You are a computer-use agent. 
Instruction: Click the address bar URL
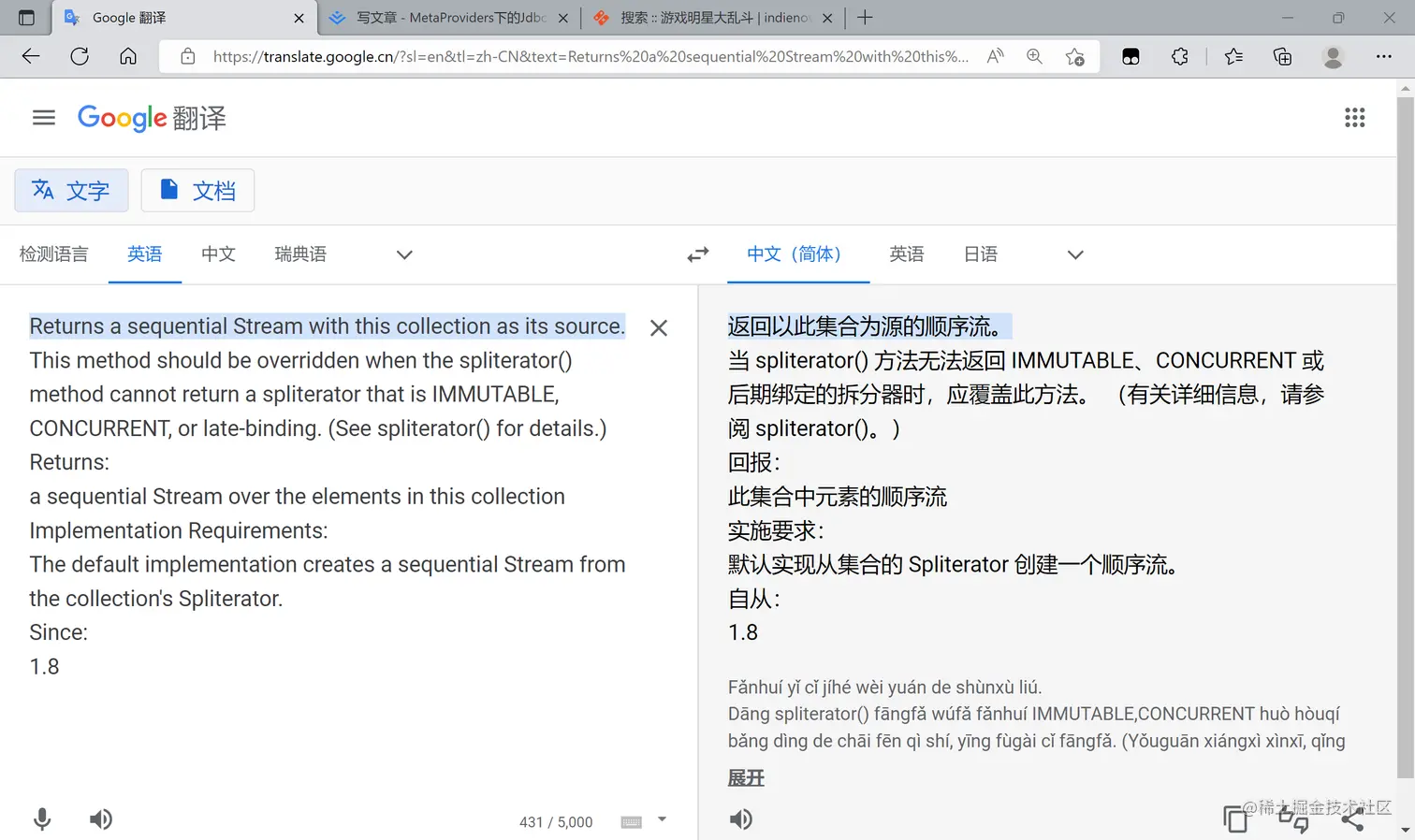point(591,56)
